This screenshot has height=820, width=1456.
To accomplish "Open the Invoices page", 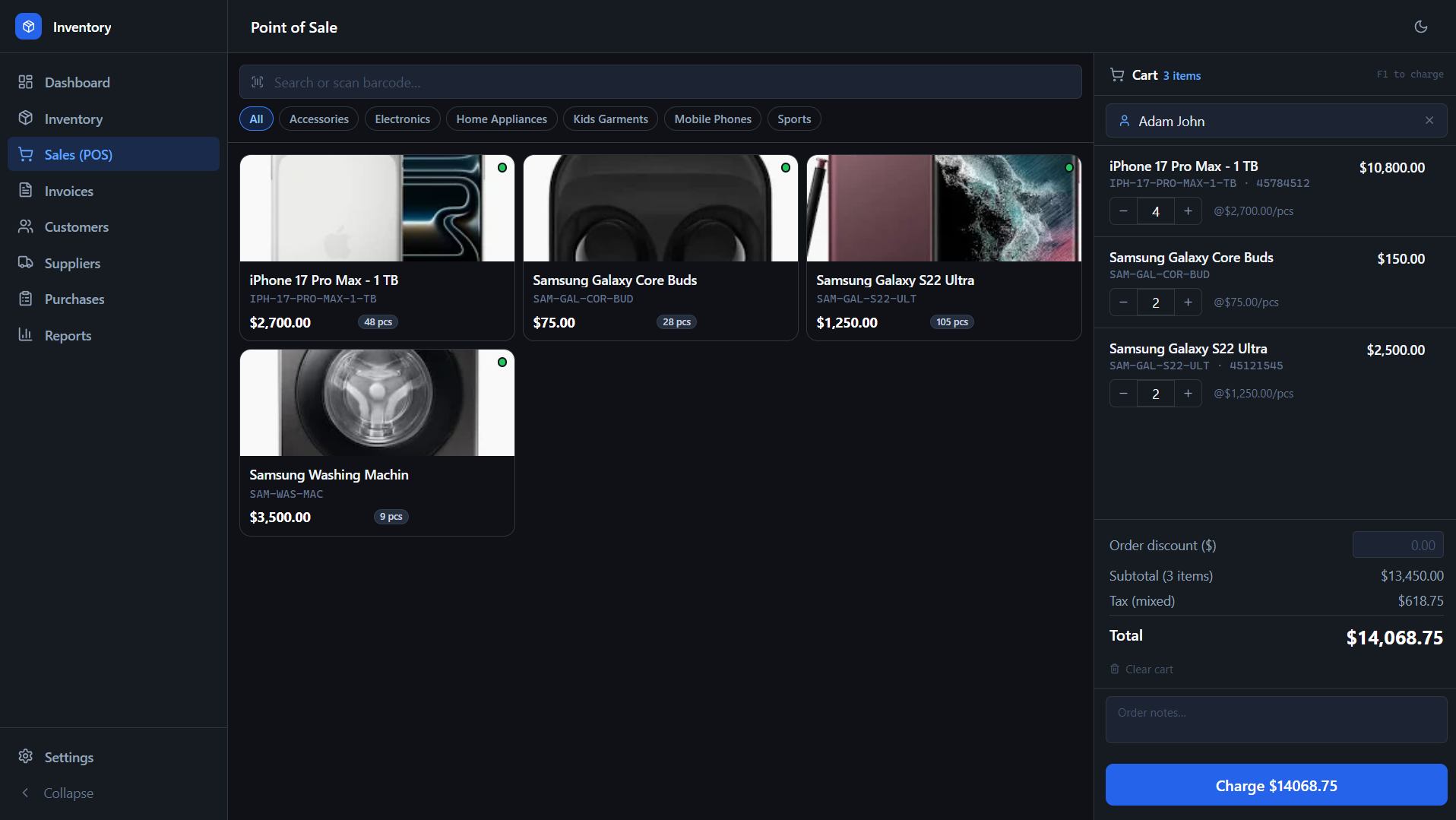I will pyautogui.click(x=113, y=191).
